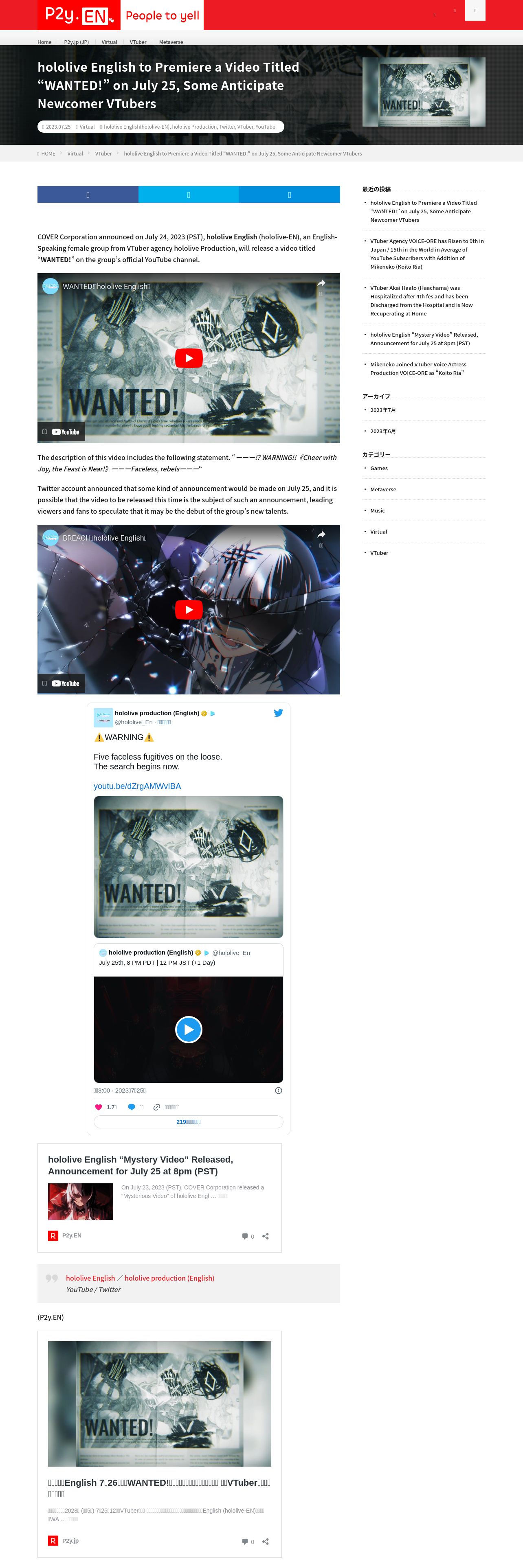Open Games category in sidebar
This screenshot has height=1568, width=523.
pos(379,469)
